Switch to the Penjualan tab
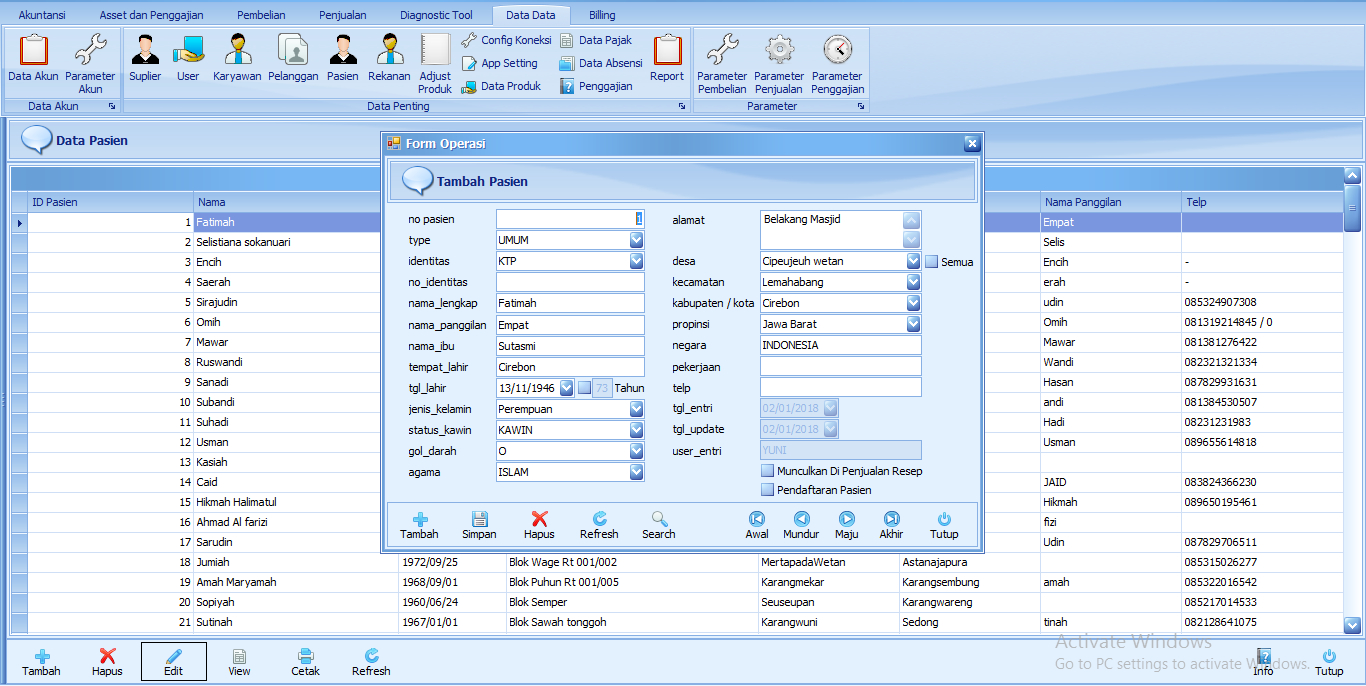This screenshot has height=686, width=1366. pyautogui.click(x=342, y=15)
